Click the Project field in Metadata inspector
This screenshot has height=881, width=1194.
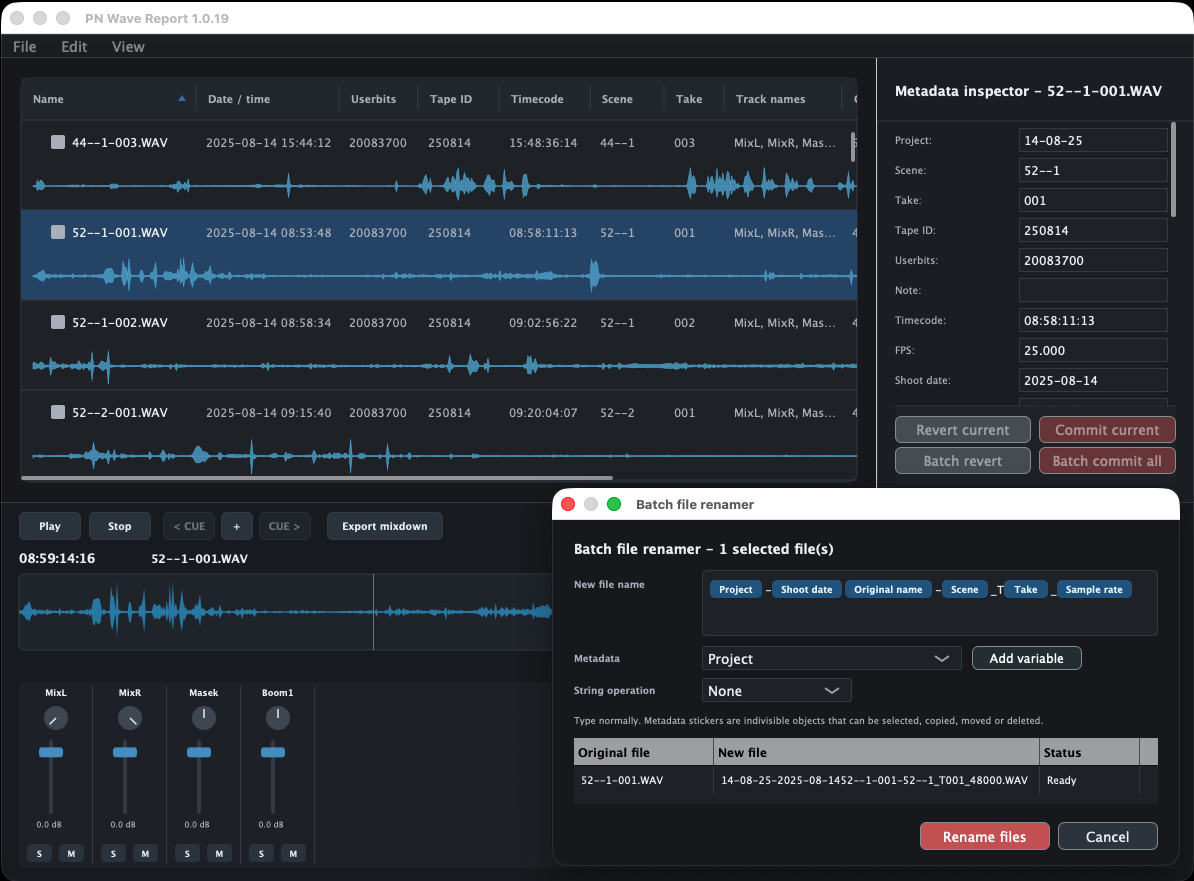click(1093, 140)
